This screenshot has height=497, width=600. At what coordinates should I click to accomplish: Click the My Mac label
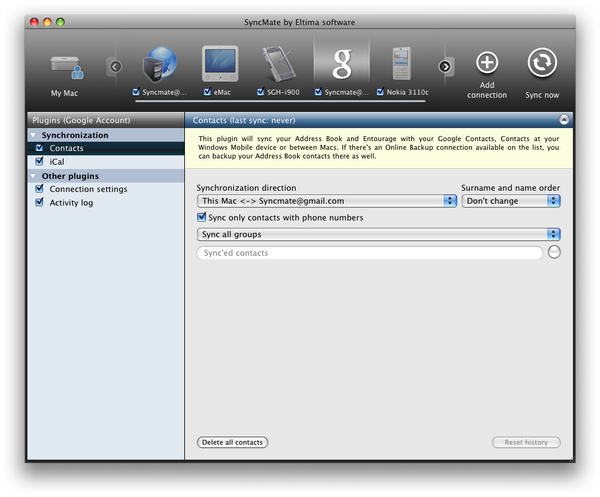(64, 93)
